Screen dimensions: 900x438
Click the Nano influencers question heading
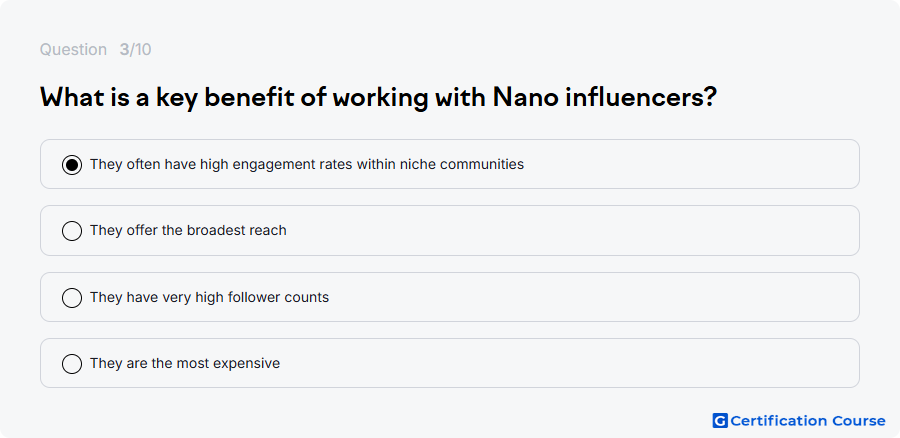click(379, 98)
